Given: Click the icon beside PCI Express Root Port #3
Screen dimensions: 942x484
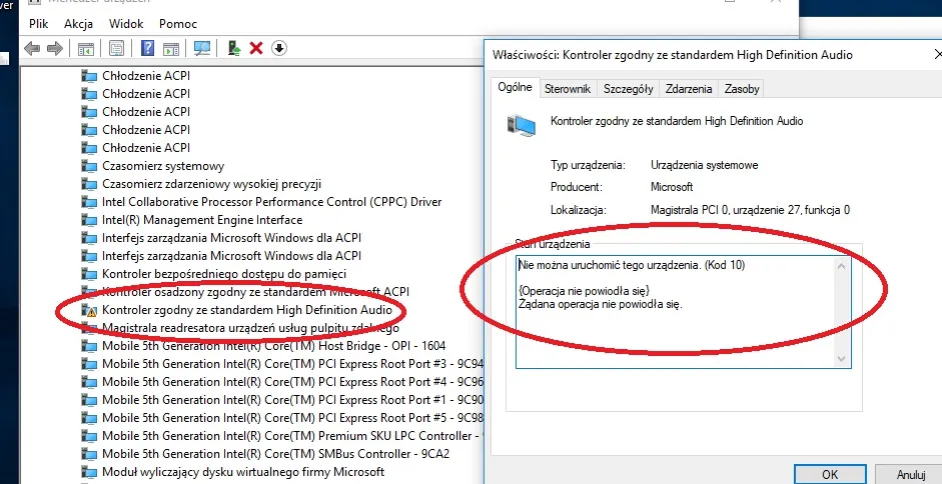Looking at the screenshot, I should [89, 365].
